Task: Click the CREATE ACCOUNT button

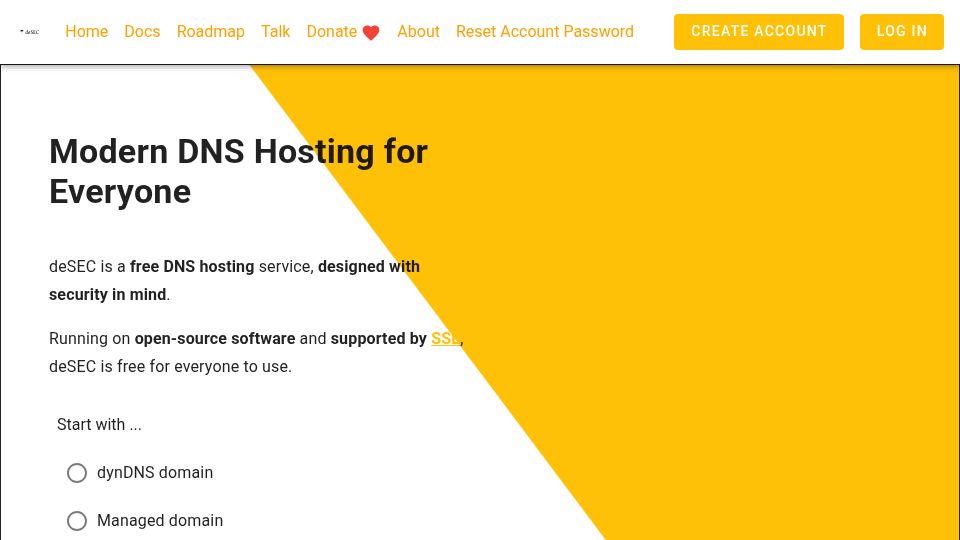Action: (759, 32)
